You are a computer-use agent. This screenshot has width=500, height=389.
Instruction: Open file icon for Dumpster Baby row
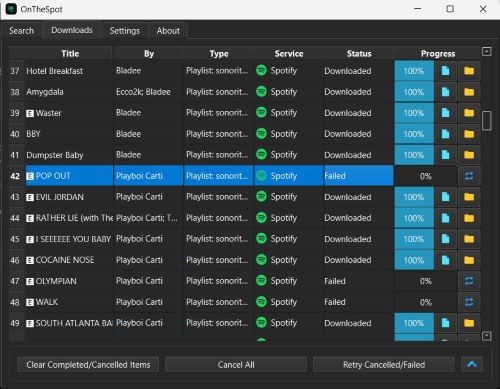pyautogui.click(x=445, y=155)
